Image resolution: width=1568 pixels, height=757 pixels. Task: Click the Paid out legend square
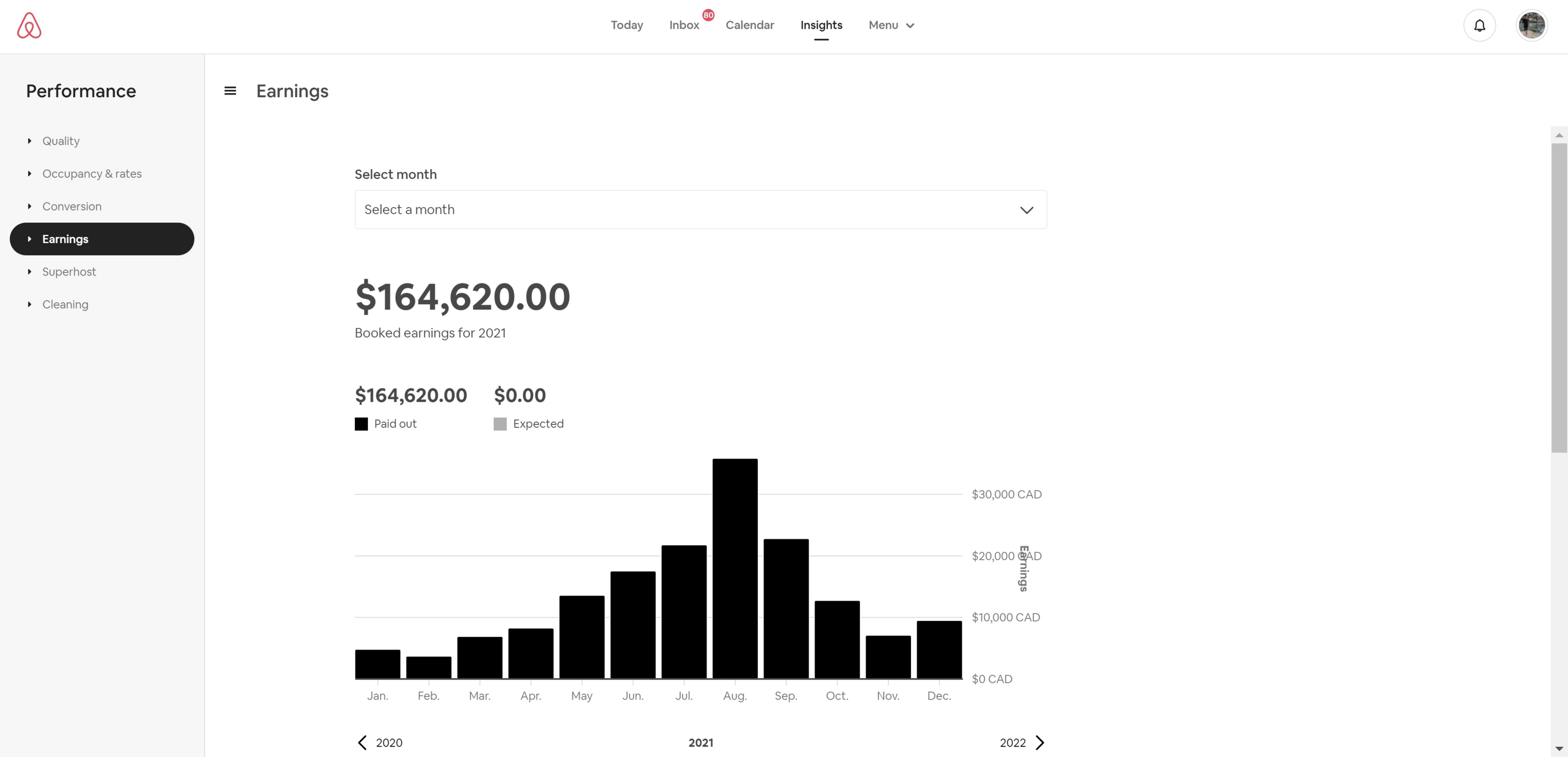click(x=361, y=424)
